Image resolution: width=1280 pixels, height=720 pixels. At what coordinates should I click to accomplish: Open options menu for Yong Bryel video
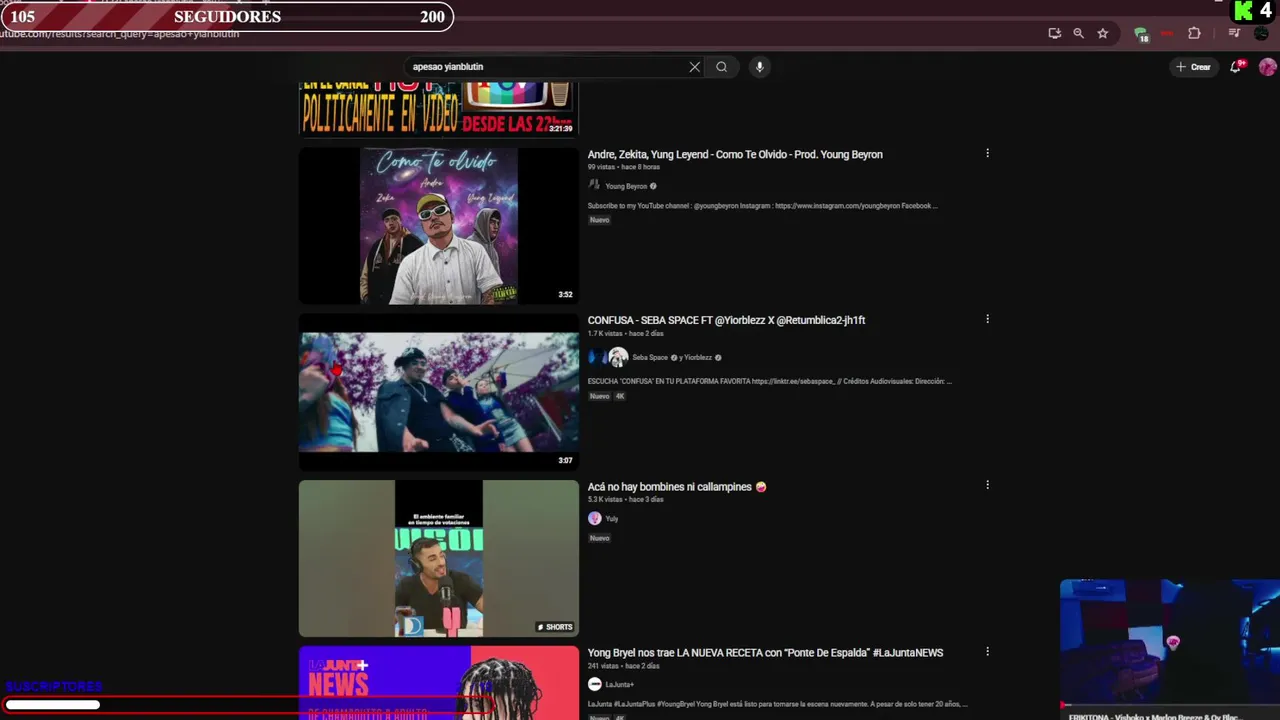987,652
